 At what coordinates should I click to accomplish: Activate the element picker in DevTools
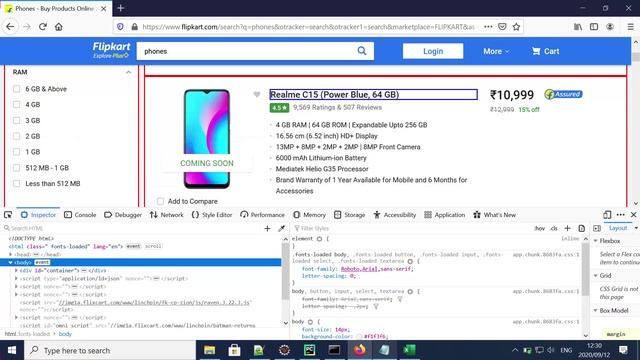8,215
